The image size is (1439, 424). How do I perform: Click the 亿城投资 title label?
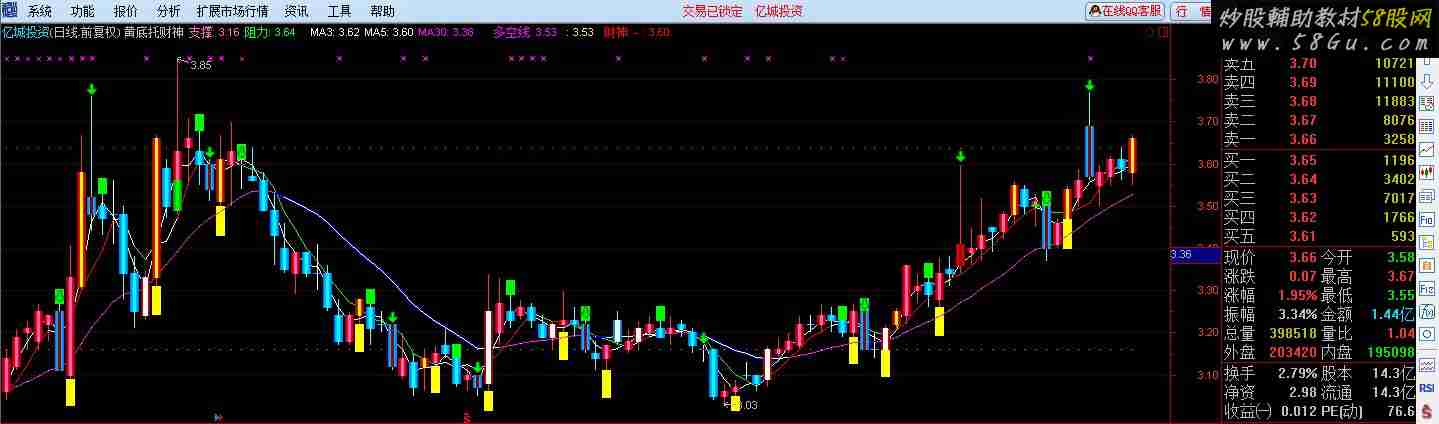click(x=778, y=11)
